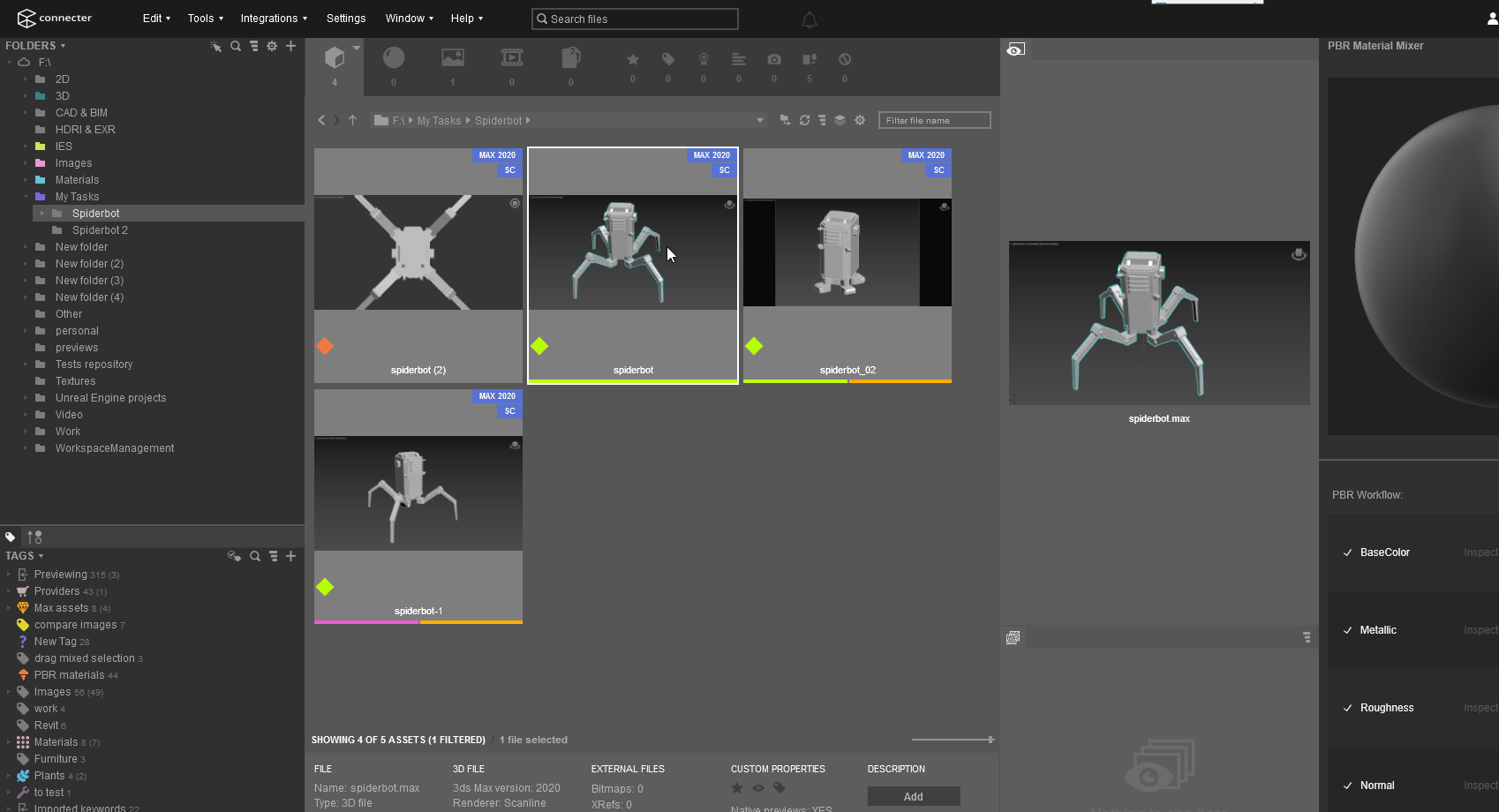This screenshot has width=1499, height=812.
Task: Inspect the BaseColor map
Action: [x=1480, y=553]
